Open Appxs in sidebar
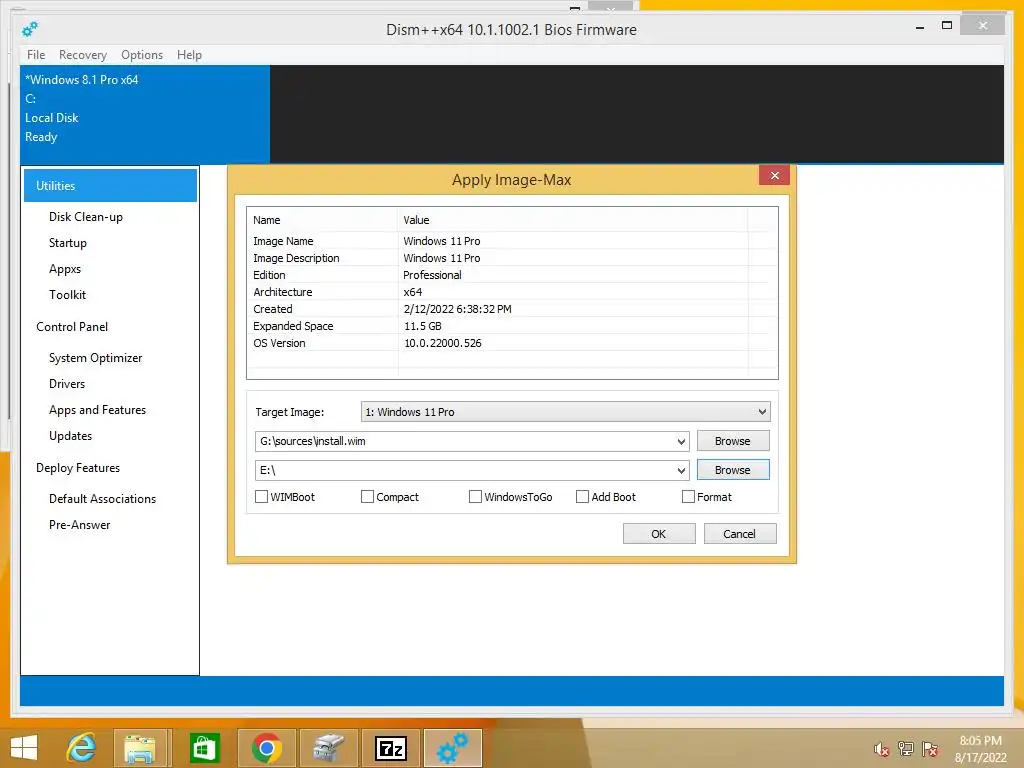The height and width of the screenshot is (768, 1024). click(65, 269)
